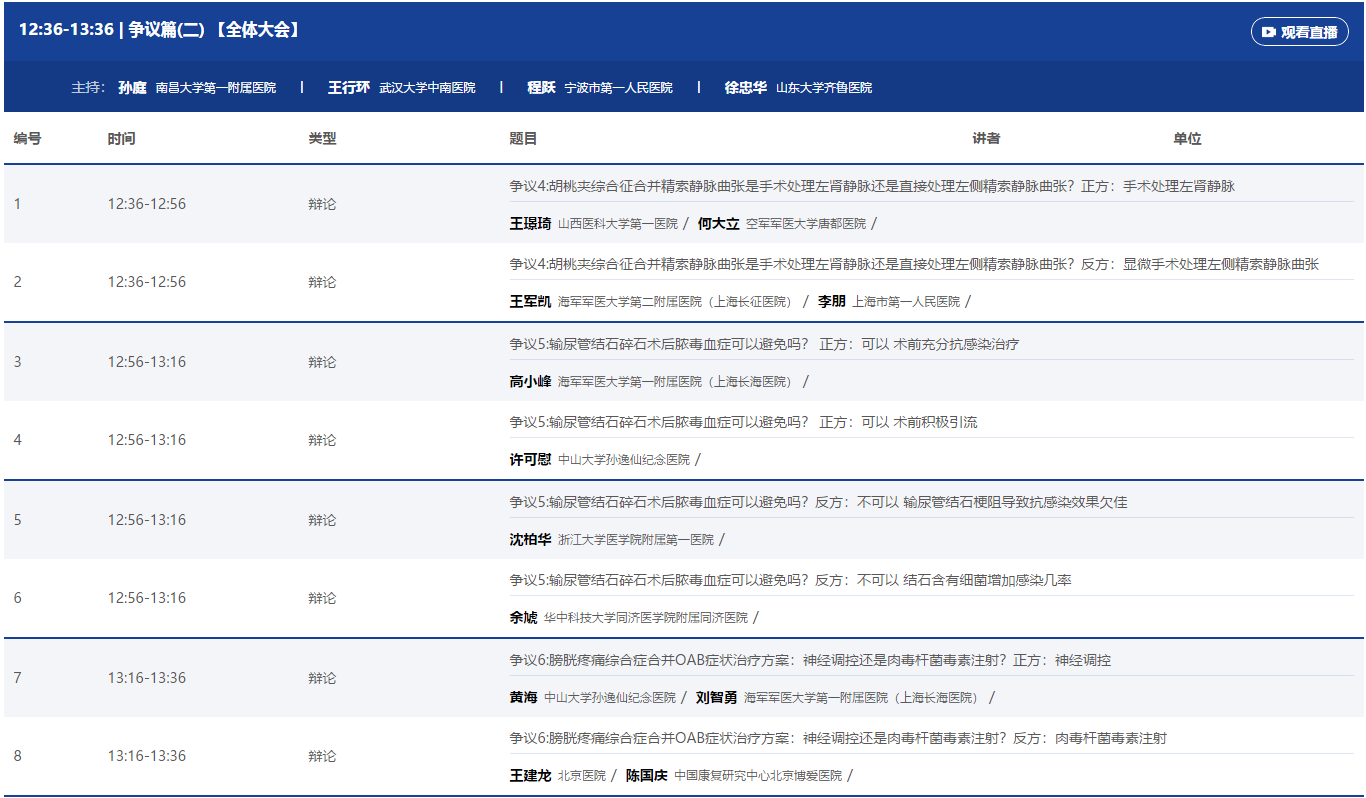Click the 观看直播 watch live button
Viewport: 1366px width, 798px height.
point(1299,32)
